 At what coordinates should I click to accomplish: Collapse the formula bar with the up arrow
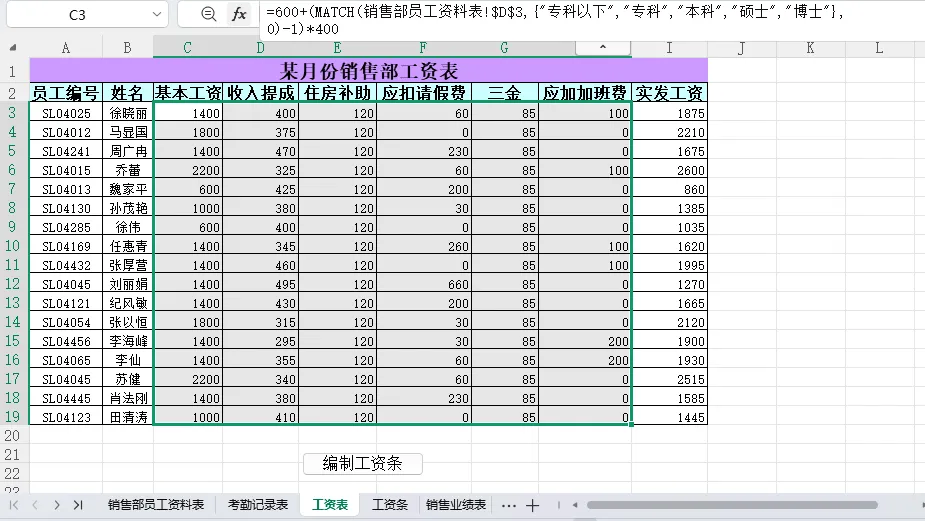click(x=602, y=47)
